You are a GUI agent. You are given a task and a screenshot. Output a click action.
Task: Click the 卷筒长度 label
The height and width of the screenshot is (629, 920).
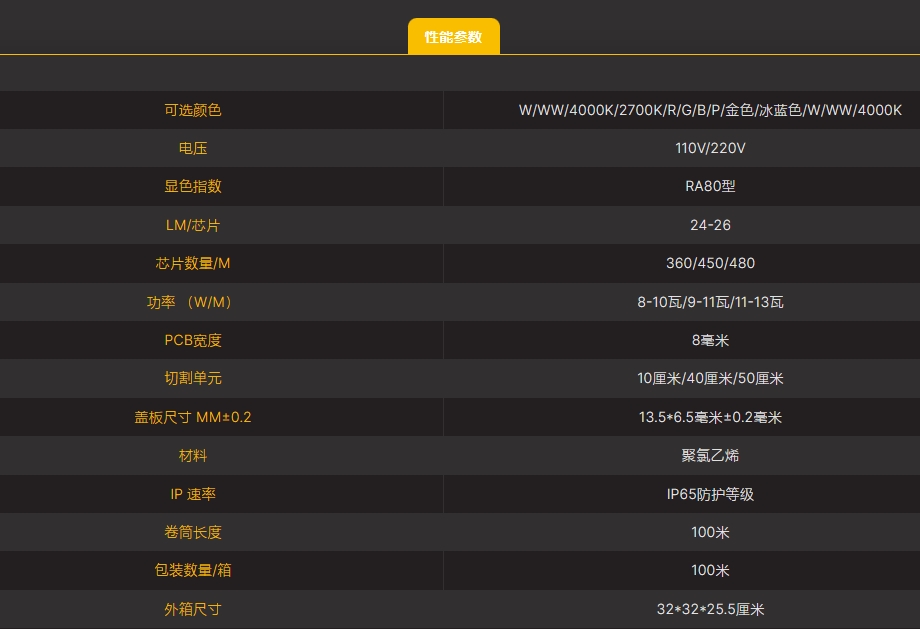tap(193, 532)
